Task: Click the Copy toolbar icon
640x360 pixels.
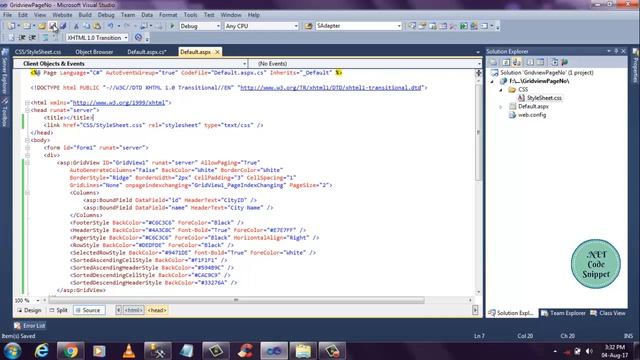Action: [87, 26]
